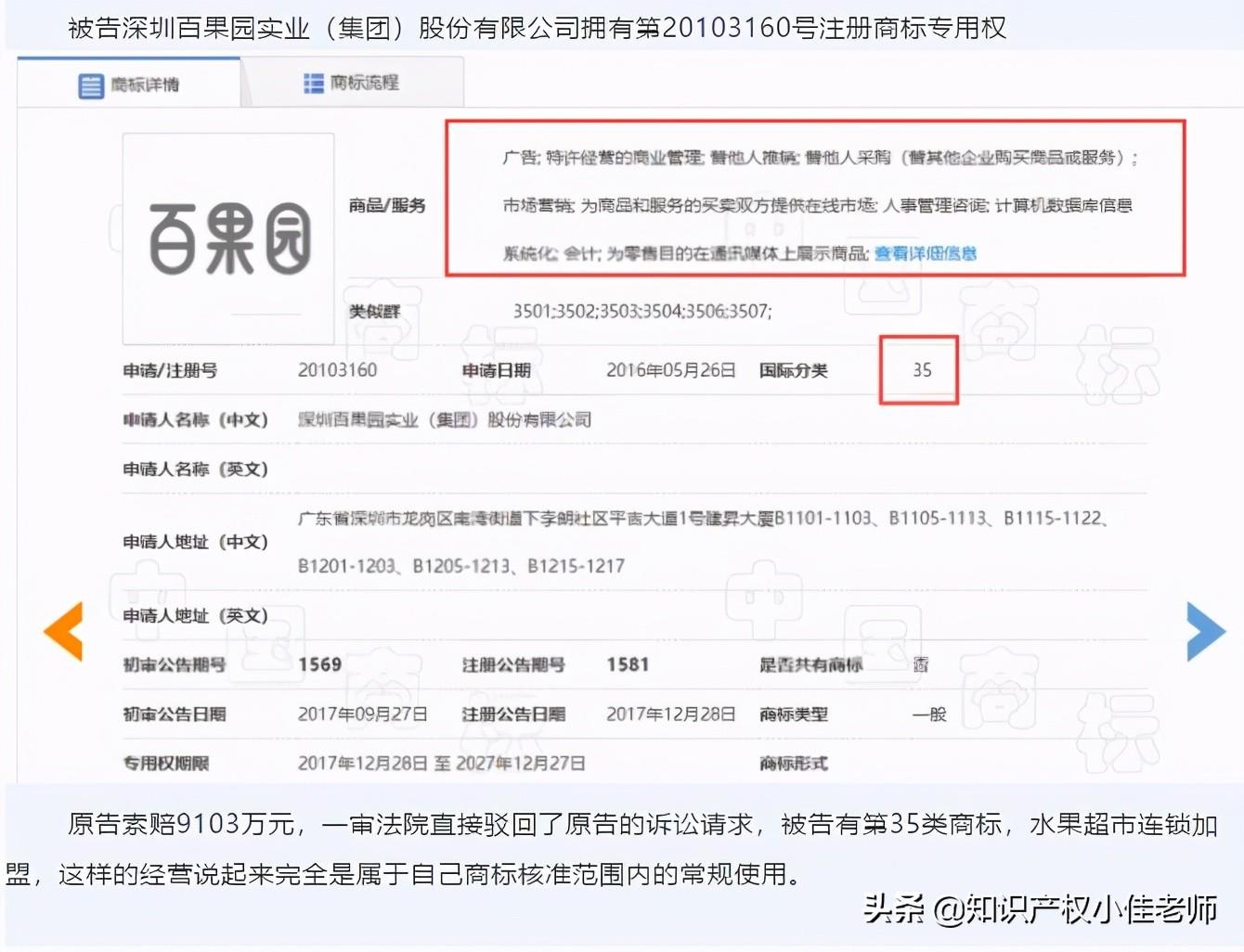
Task: Select registration announcement date 2017年12月28日
Action: (x=670, y=714)
